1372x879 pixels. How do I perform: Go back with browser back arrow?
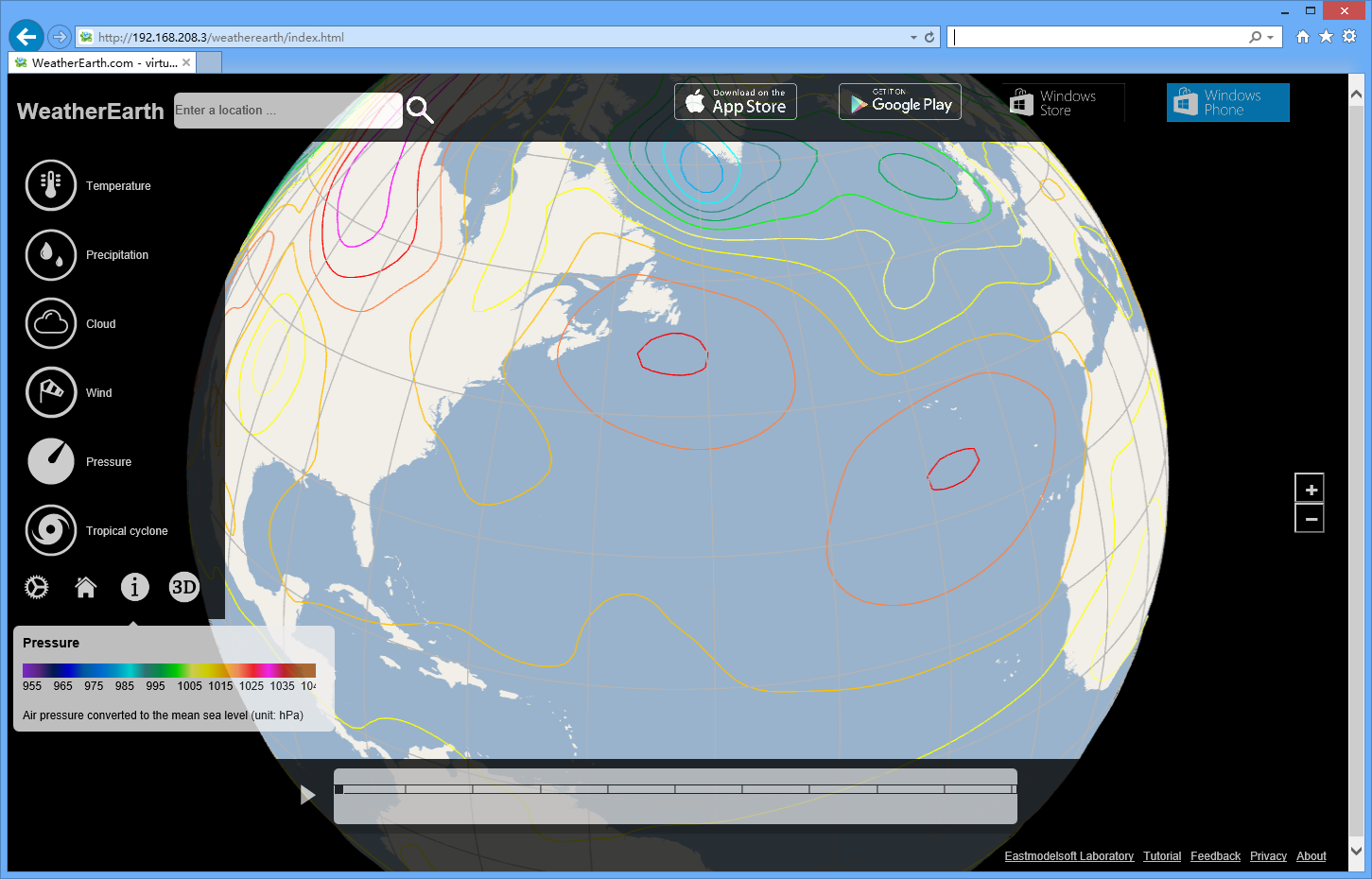pyautogui.click(x=26, y=37)
